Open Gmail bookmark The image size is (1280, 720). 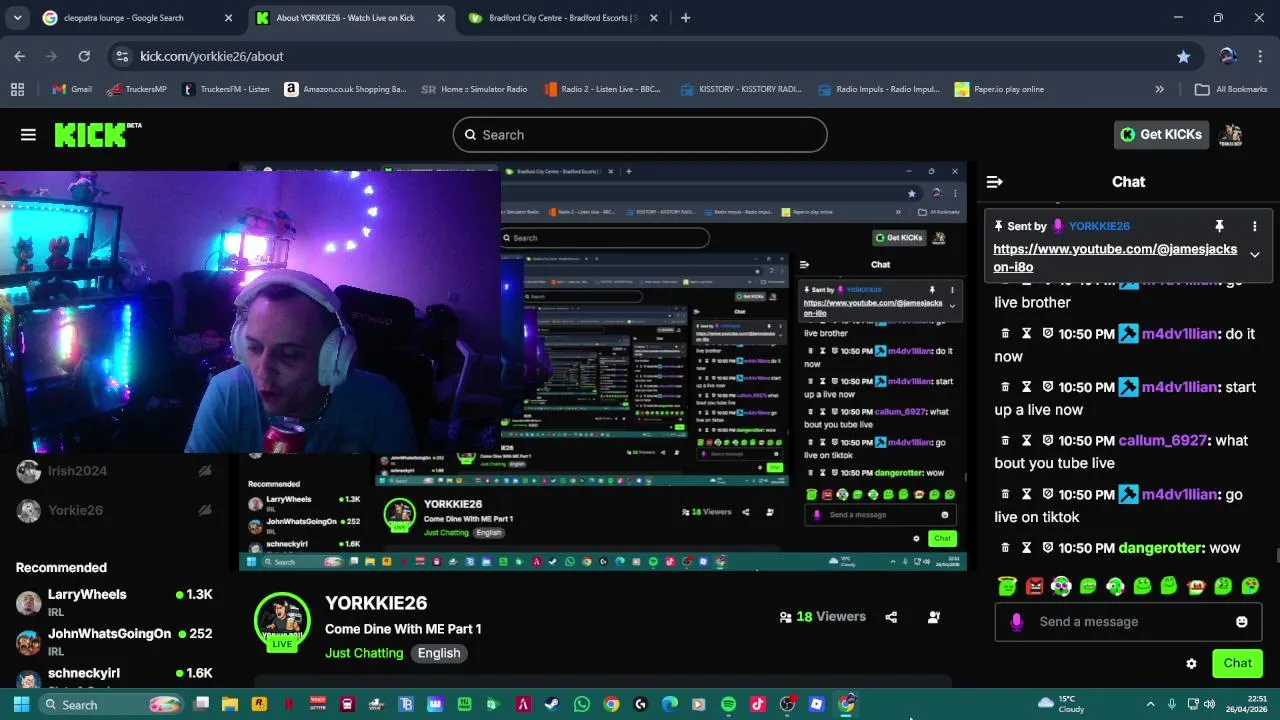(x=71, y=89)
